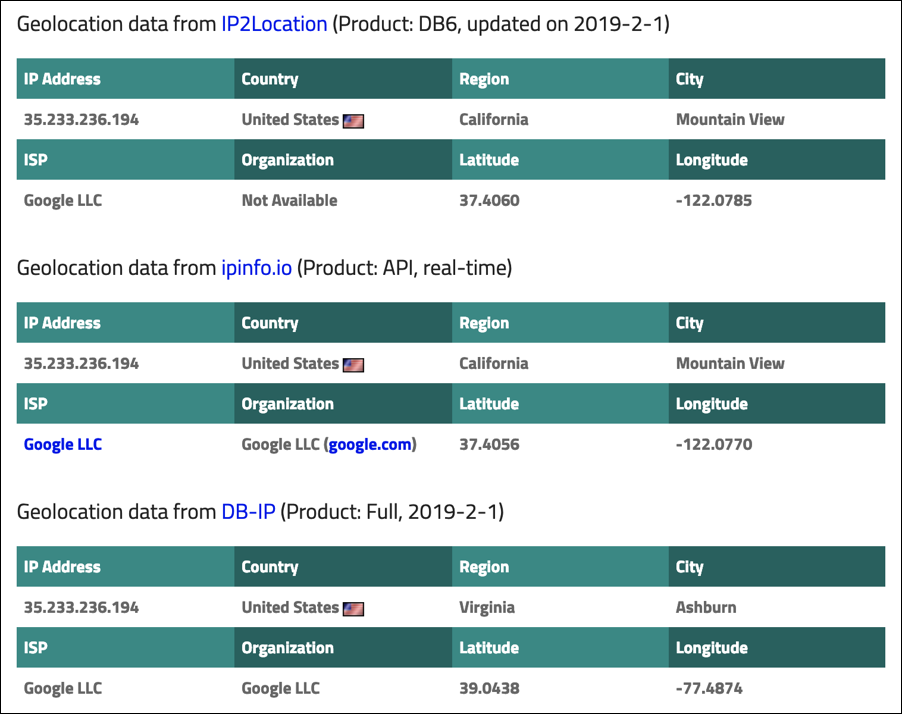
Task: Click the text "(Product: Full, 2019-2-1)"
Action: tap(392, 512)
